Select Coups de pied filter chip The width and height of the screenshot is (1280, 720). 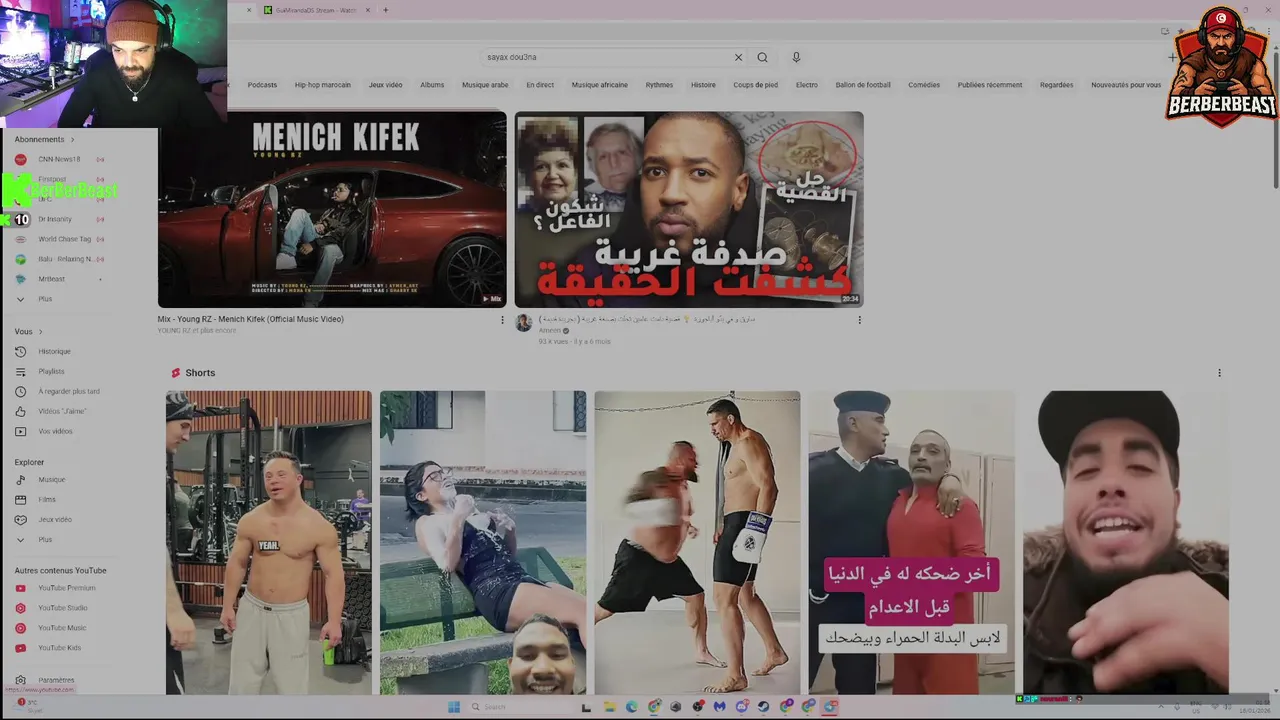tap(755, 85)
